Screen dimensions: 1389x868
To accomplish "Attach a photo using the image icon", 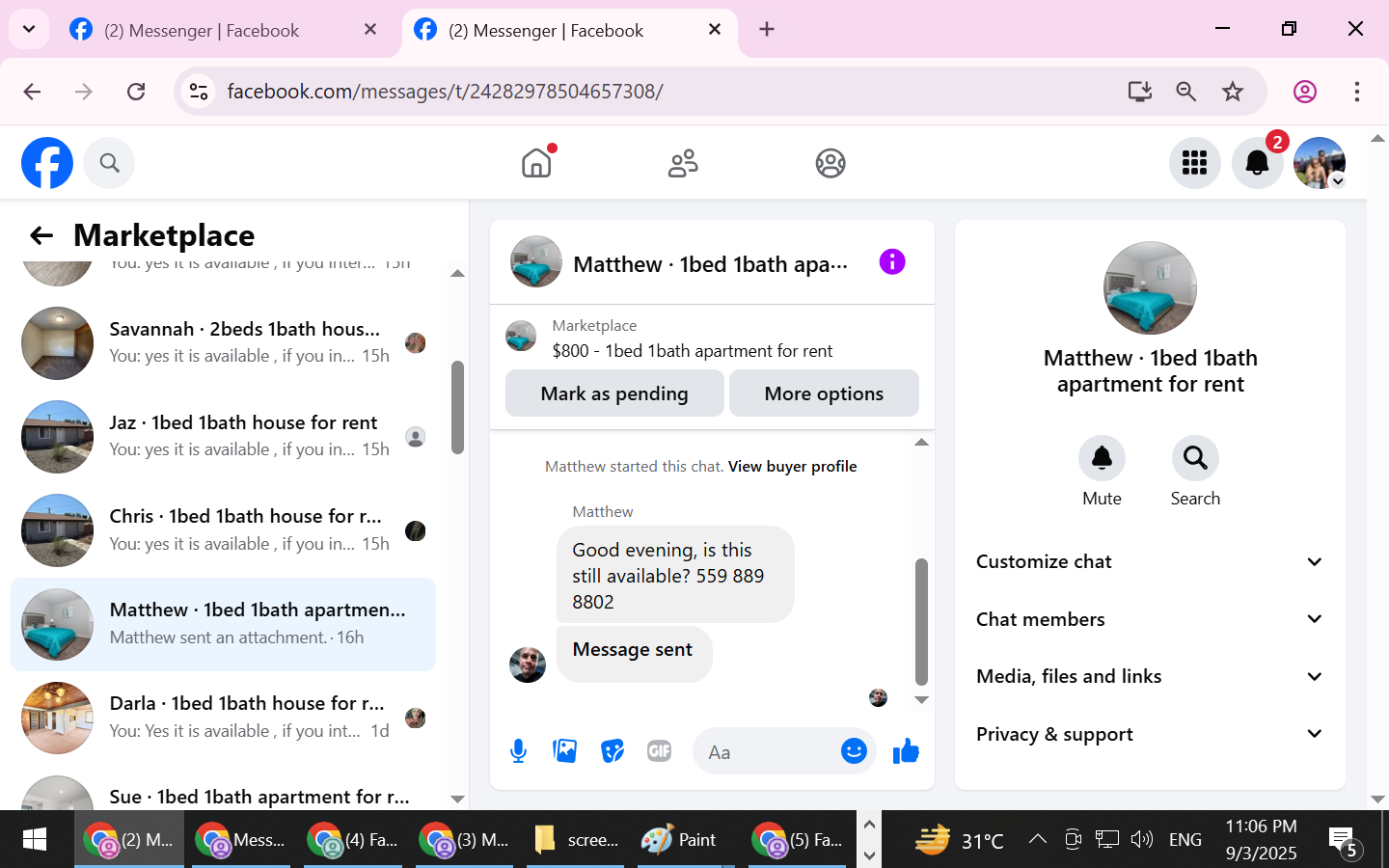I will [x=565, y=750].
